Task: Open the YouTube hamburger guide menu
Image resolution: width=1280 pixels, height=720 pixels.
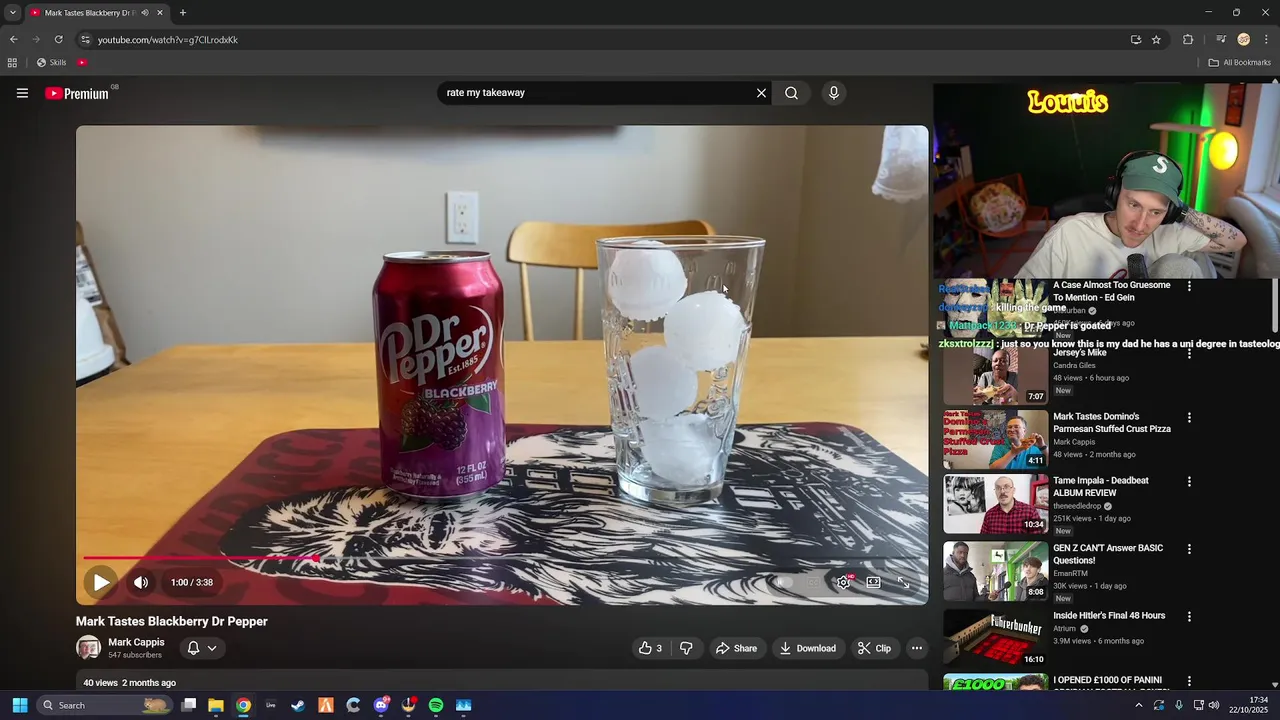Action: click(x=22, y=93)
